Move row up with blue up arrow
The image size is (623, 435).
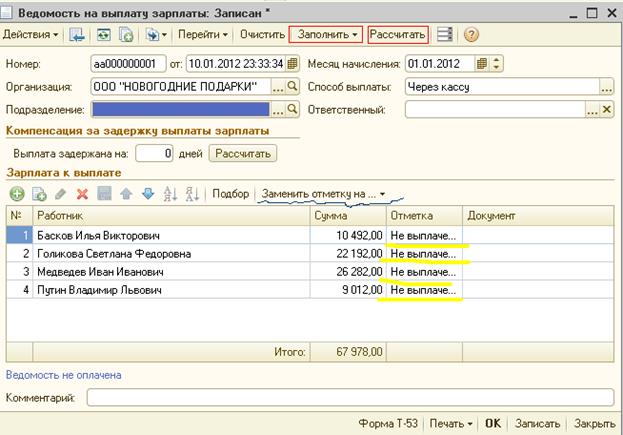tap(127, 193)
